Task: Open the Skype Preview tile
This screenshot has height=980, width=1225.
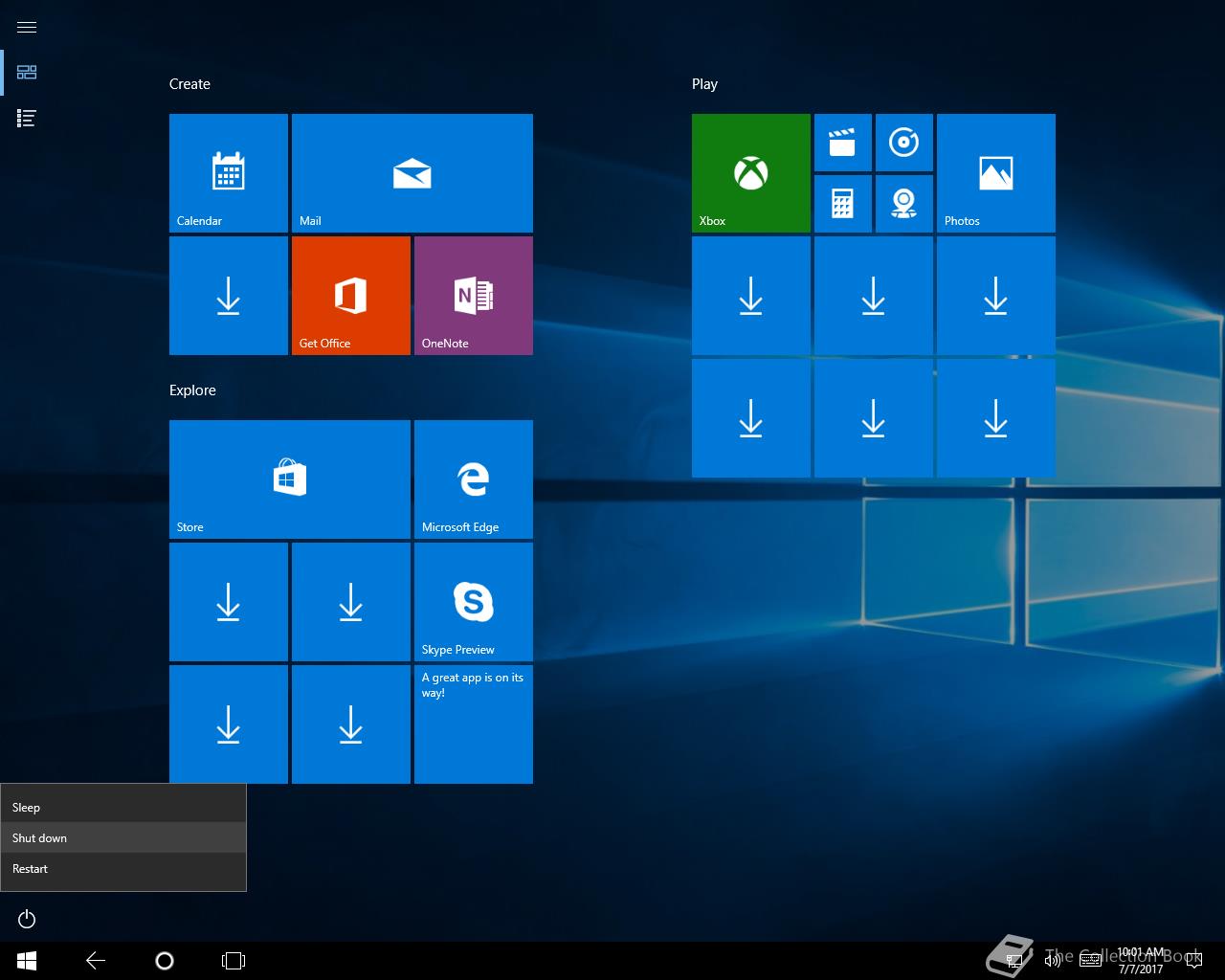Action: point(474,602)
